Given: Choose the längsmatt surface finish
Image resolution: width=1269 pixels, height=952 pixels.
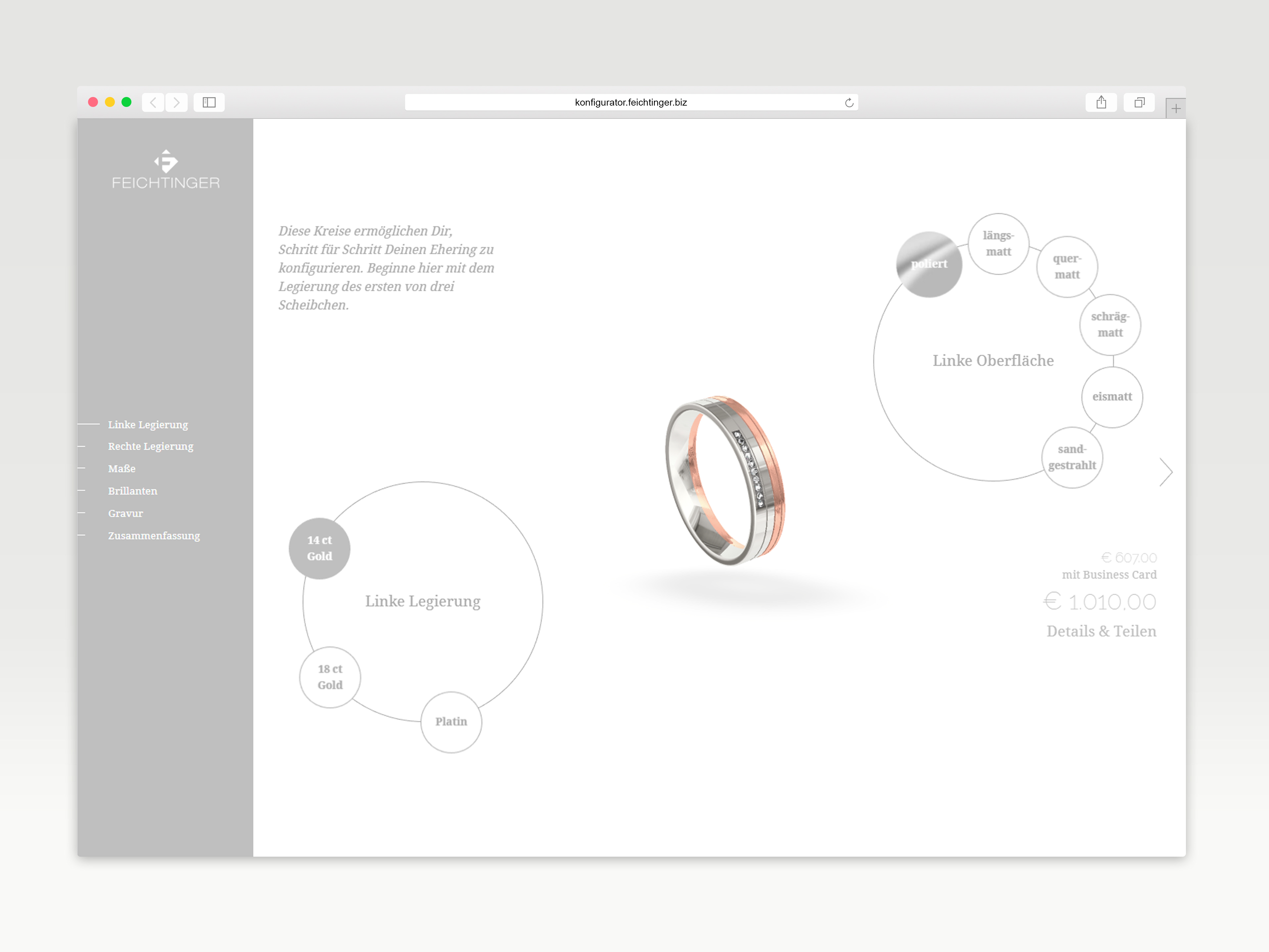Looking at the screenshot, I should [999, 244].
